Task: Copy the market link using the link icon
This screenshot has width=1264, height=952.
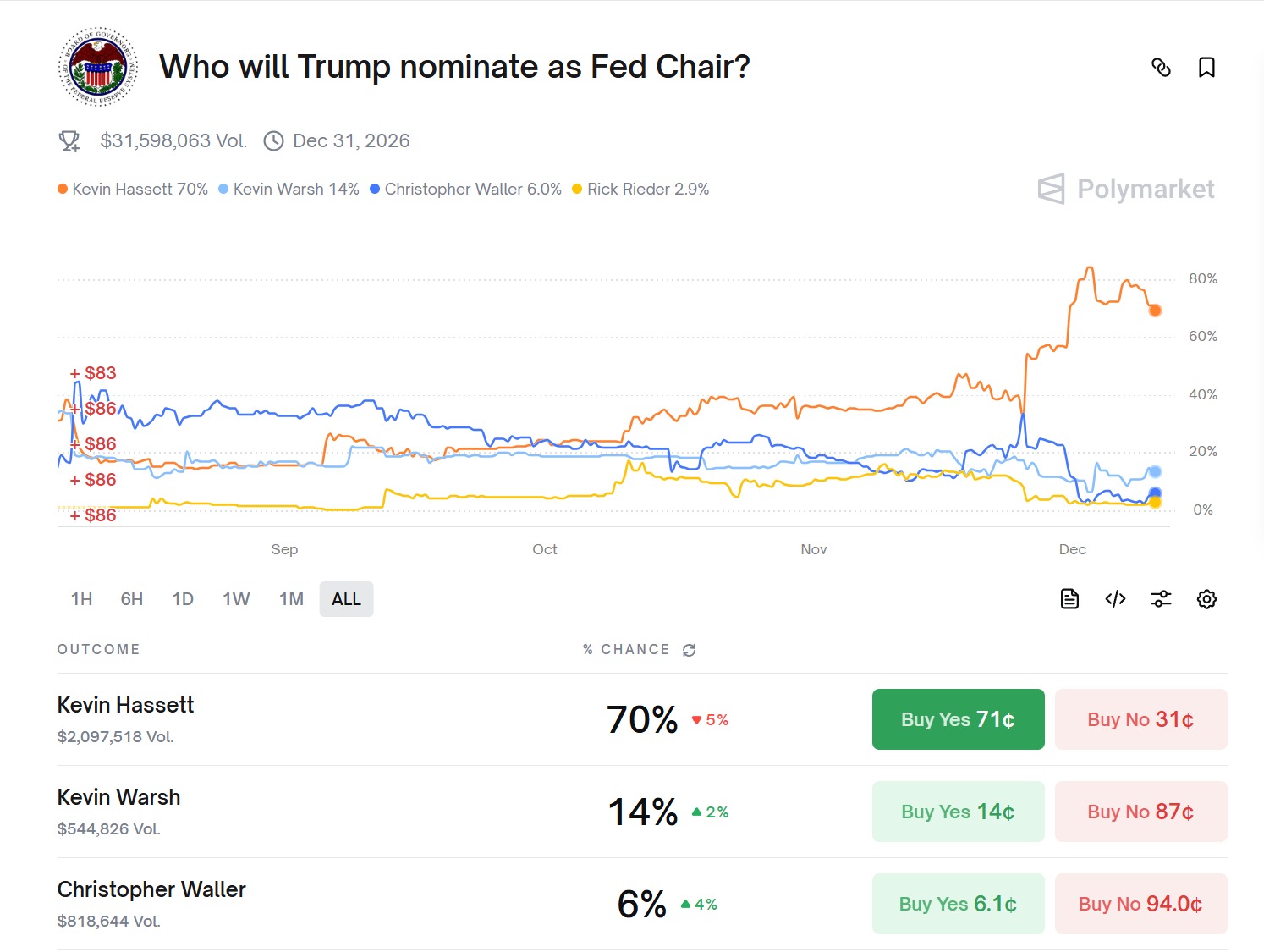Action: (x=1162, y=68)
